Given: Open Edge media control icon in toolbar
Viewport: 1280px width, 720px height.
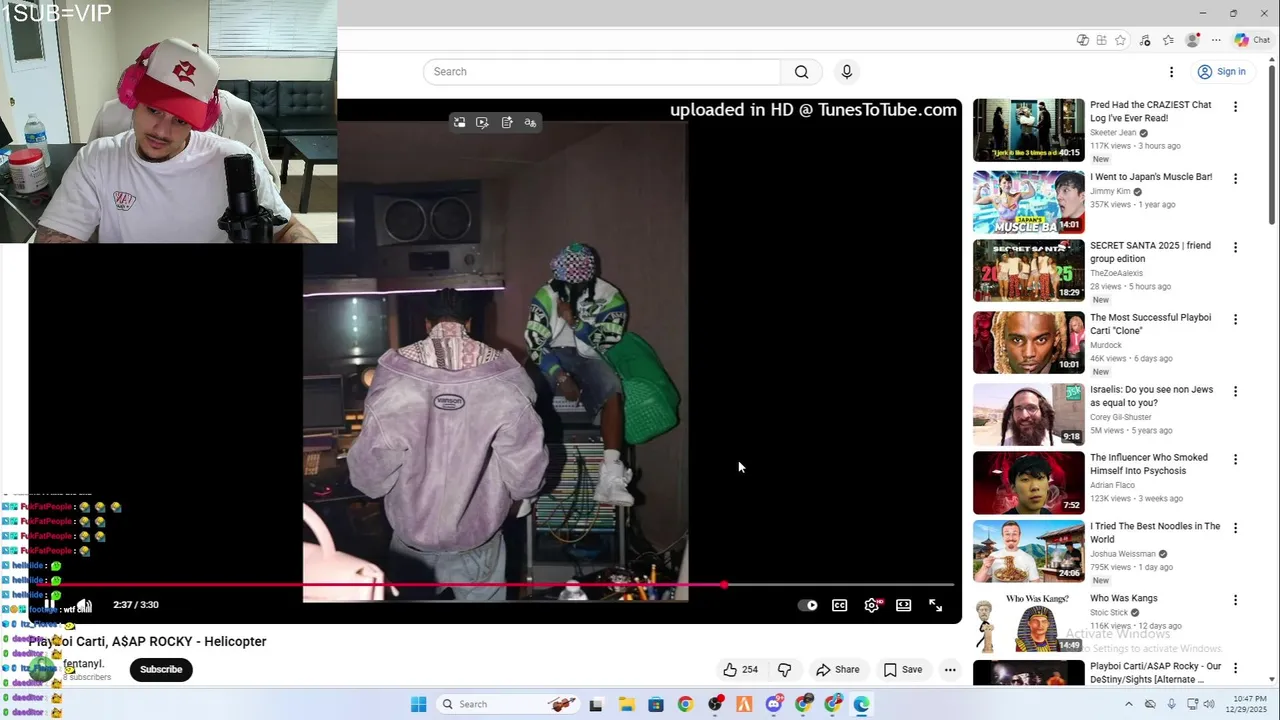Looking at the screenshot, I should 1145,40.
